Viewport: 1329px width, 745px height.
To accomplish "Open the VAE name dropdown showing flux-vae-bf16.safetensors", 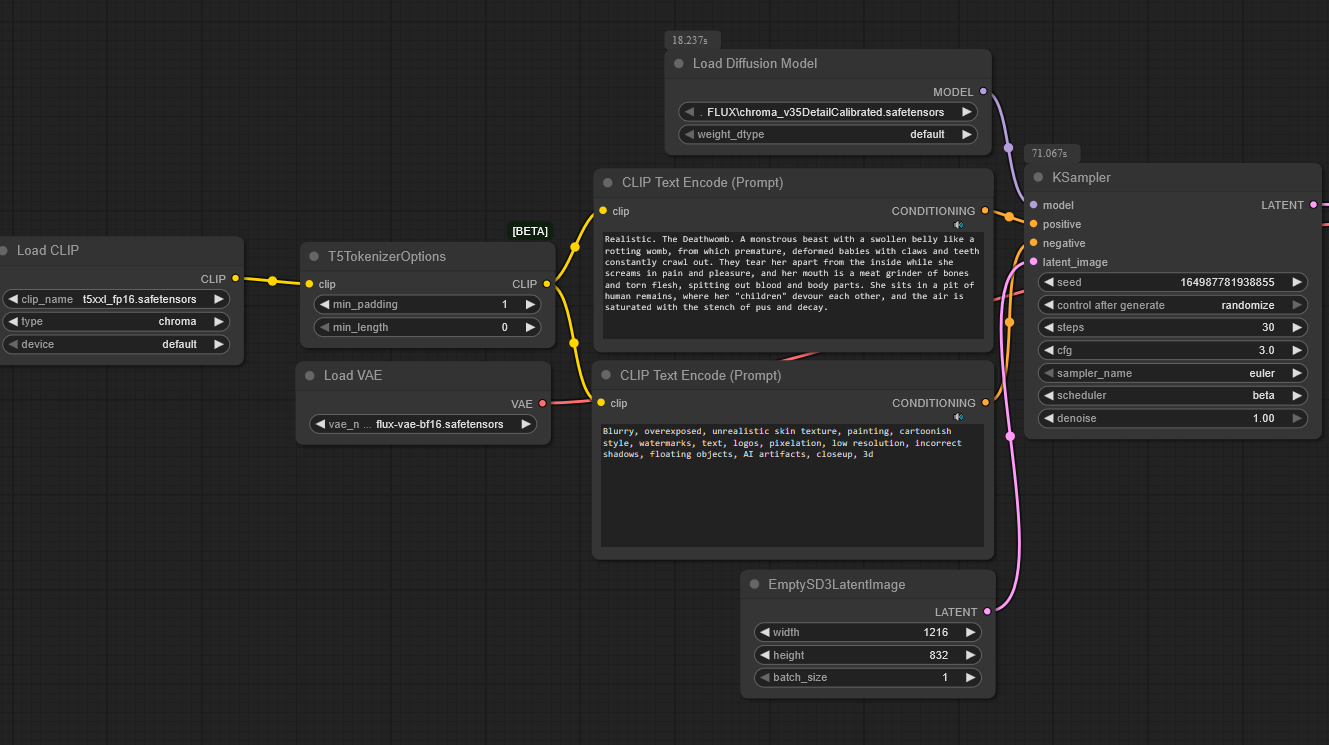I will click(x=424, y=424).
